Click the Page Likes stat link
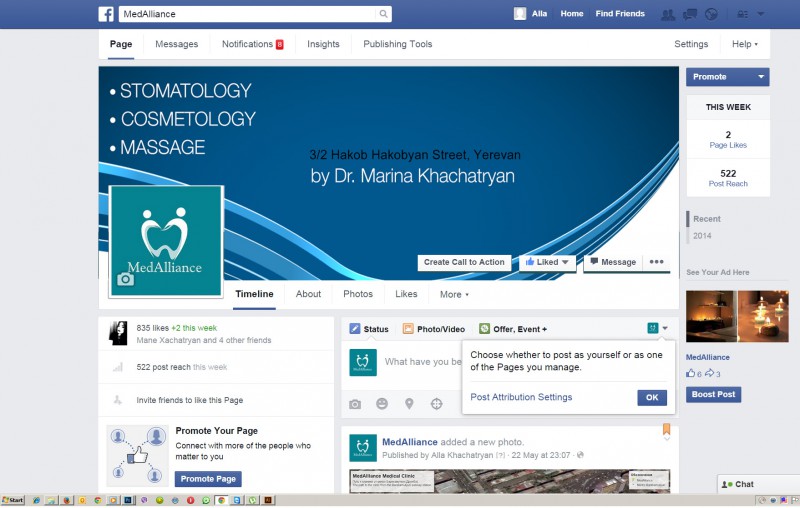The image size is (800, 508). pos(728,145)
